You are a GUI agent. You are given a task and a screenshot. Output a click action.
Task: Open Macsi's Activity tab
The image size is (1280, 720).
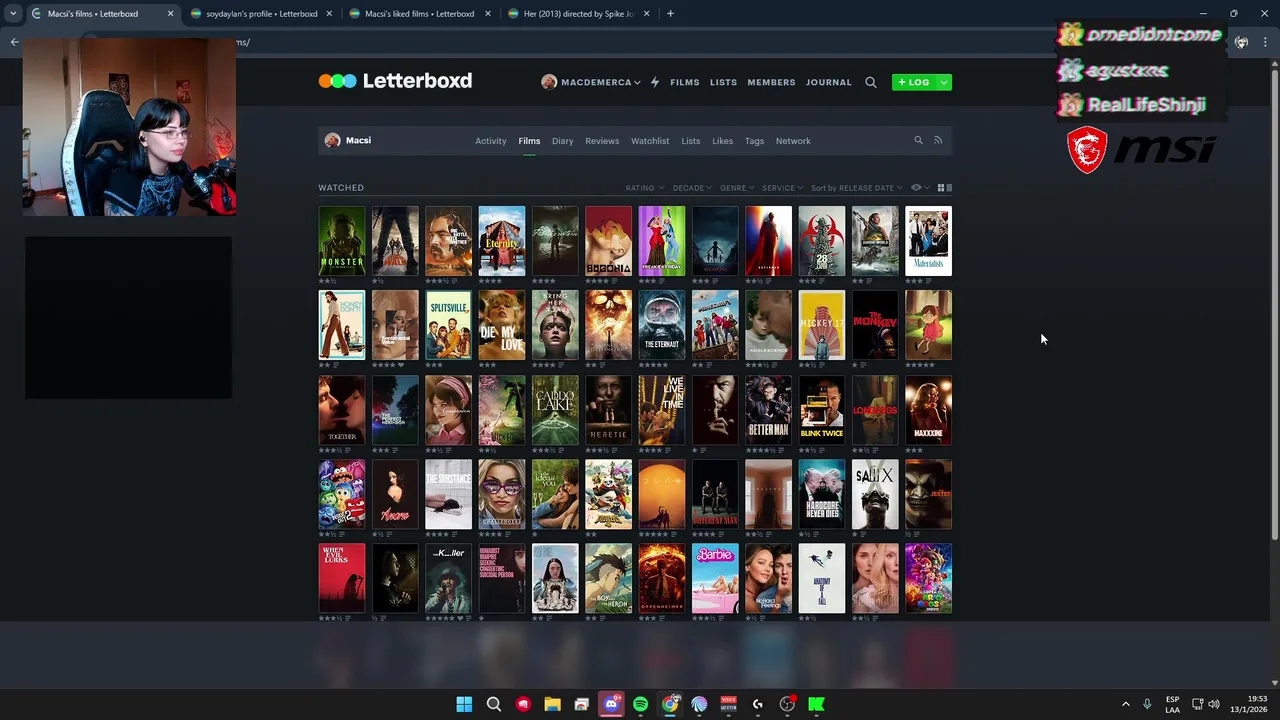pyautogui.click(x=490, y=141)
